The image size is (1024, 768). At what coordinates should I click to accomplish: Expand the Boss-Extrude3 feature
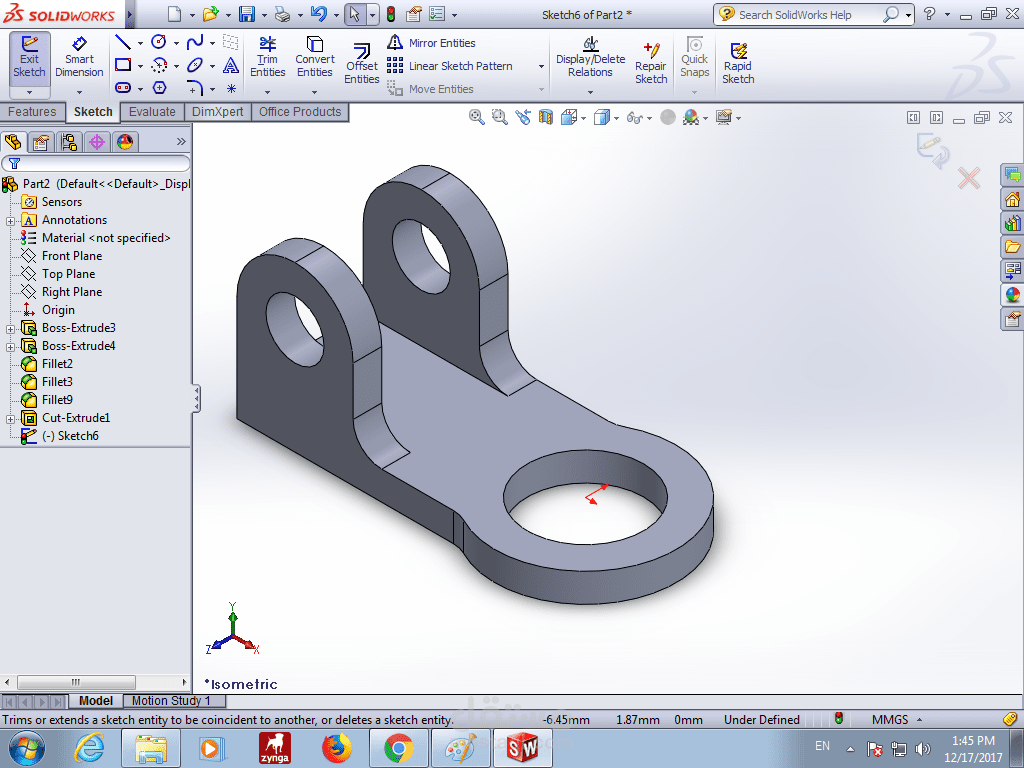pyautogui.click(x=10, y=329)
